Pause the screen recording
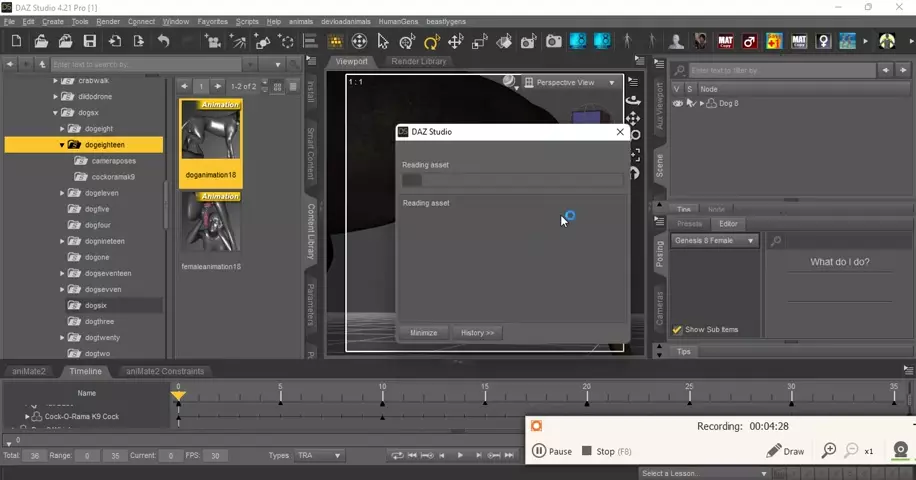916x480 pixels. pos(552,451)
